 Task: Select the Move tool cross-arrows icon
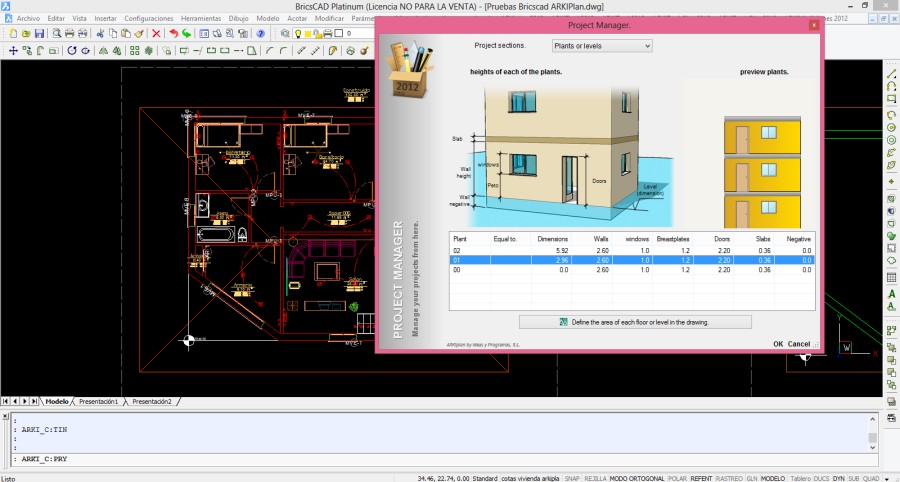coord(13,51)
